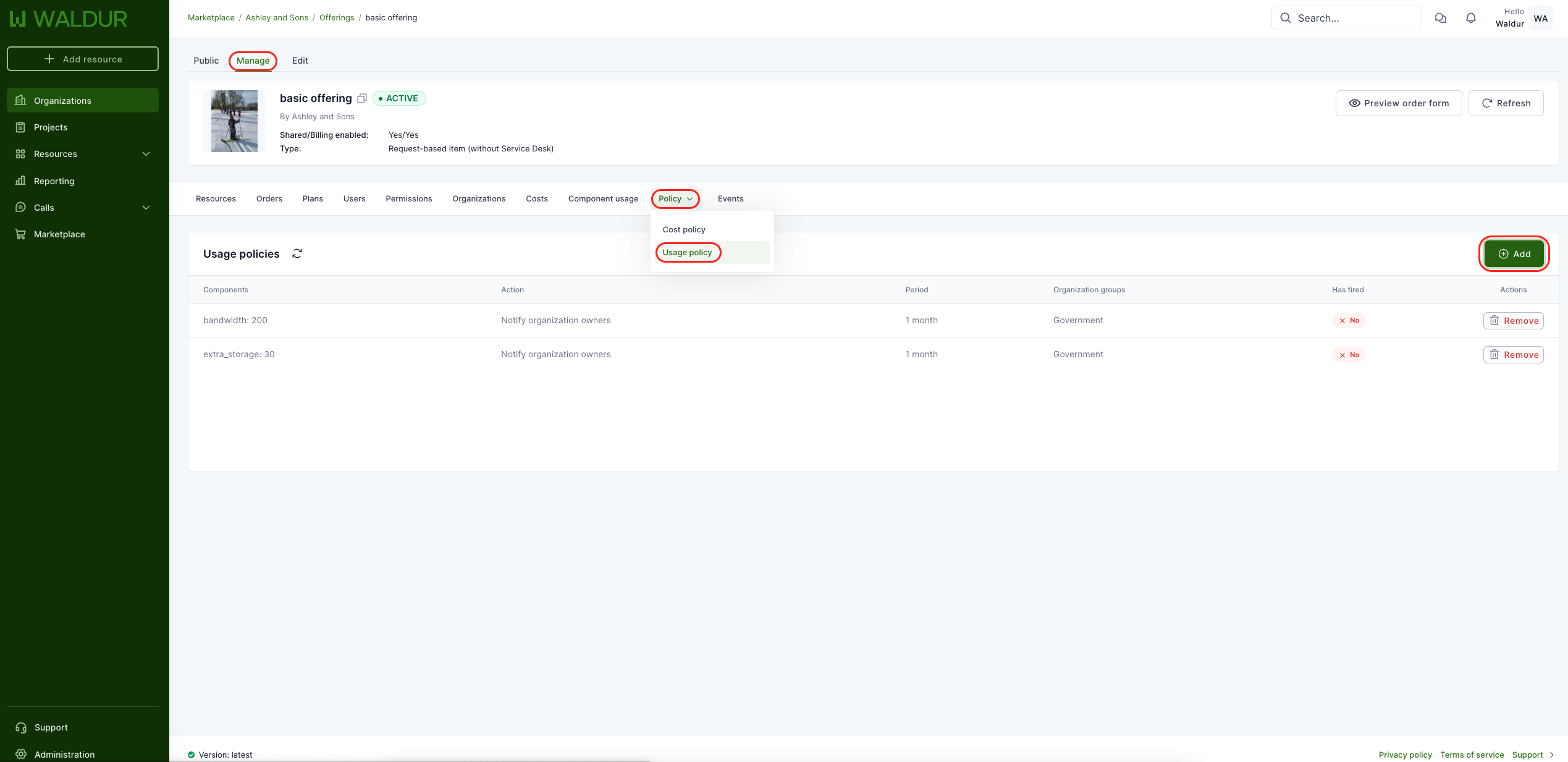Switch to the Edit tab
Screen dimensions: 1568x762
point(300,61)
